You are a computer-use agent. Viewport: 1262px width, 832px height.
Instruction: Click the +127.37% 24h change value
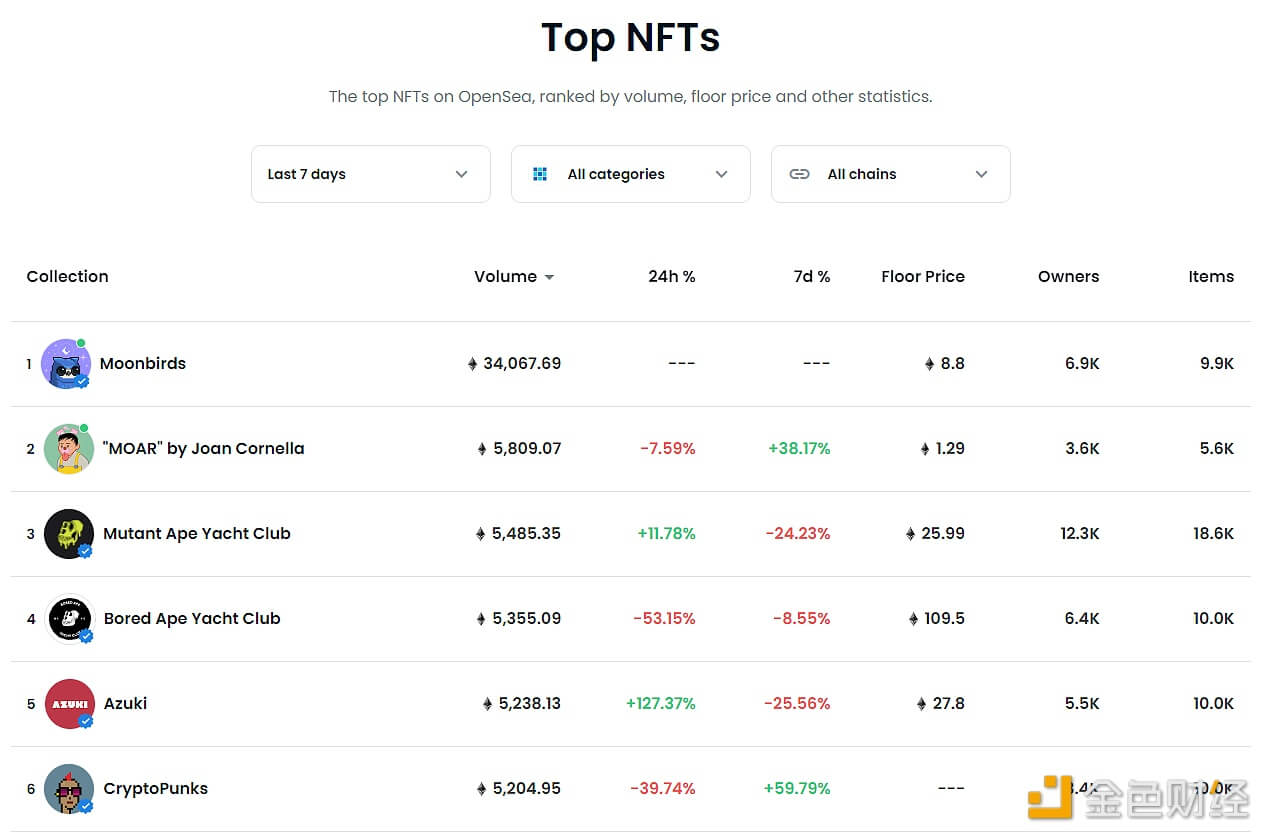tap(661, 704)
